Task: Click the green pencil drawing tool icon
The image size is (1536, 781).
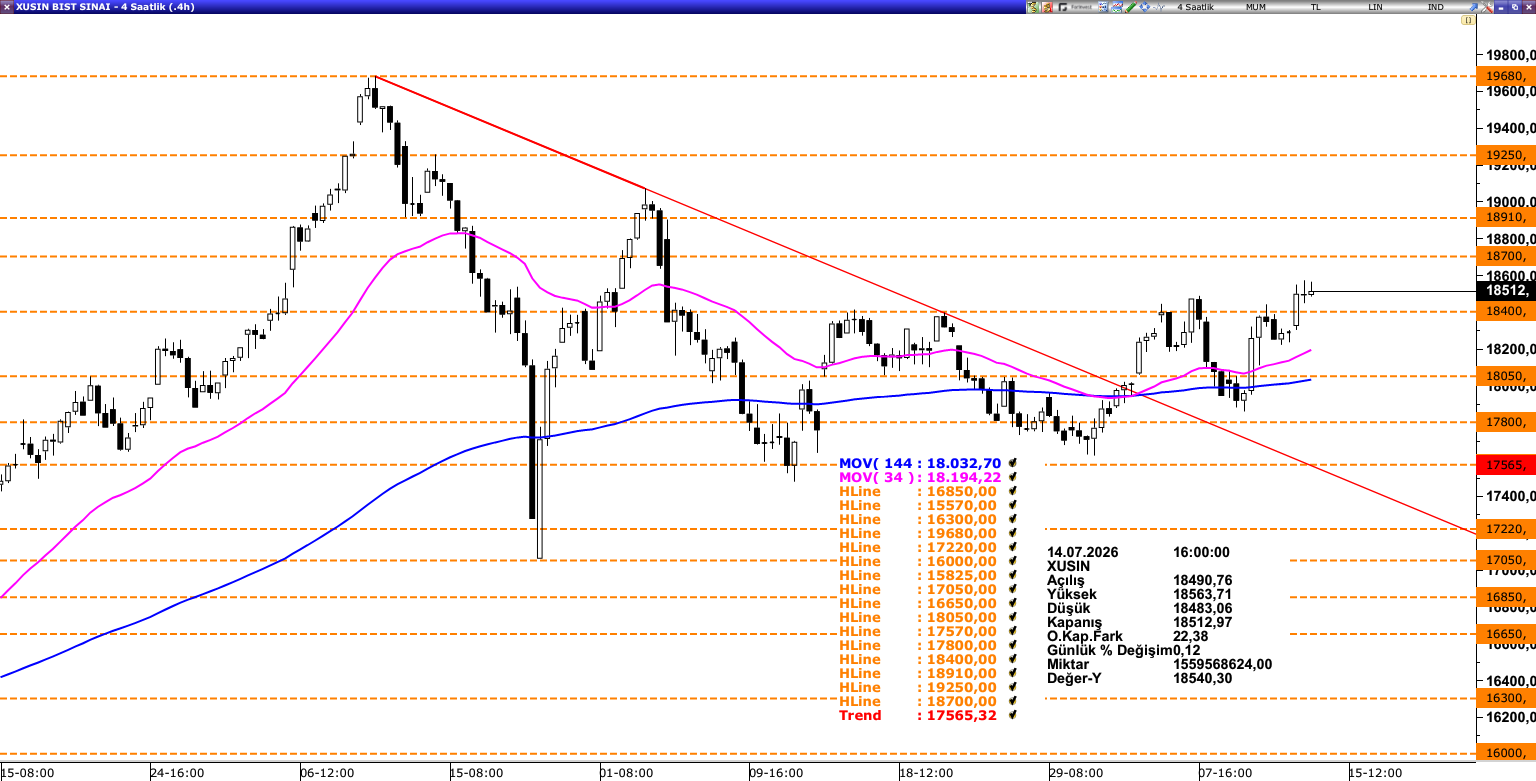Action: 1131,7
